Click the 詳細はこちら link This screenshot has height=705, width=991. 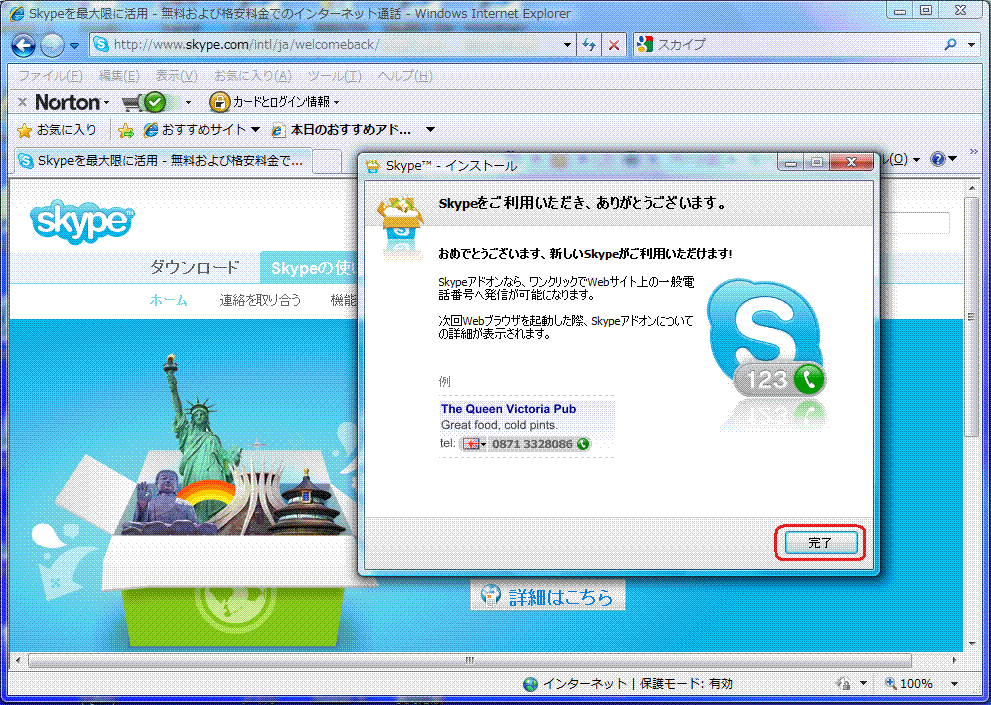coord(549,596)
